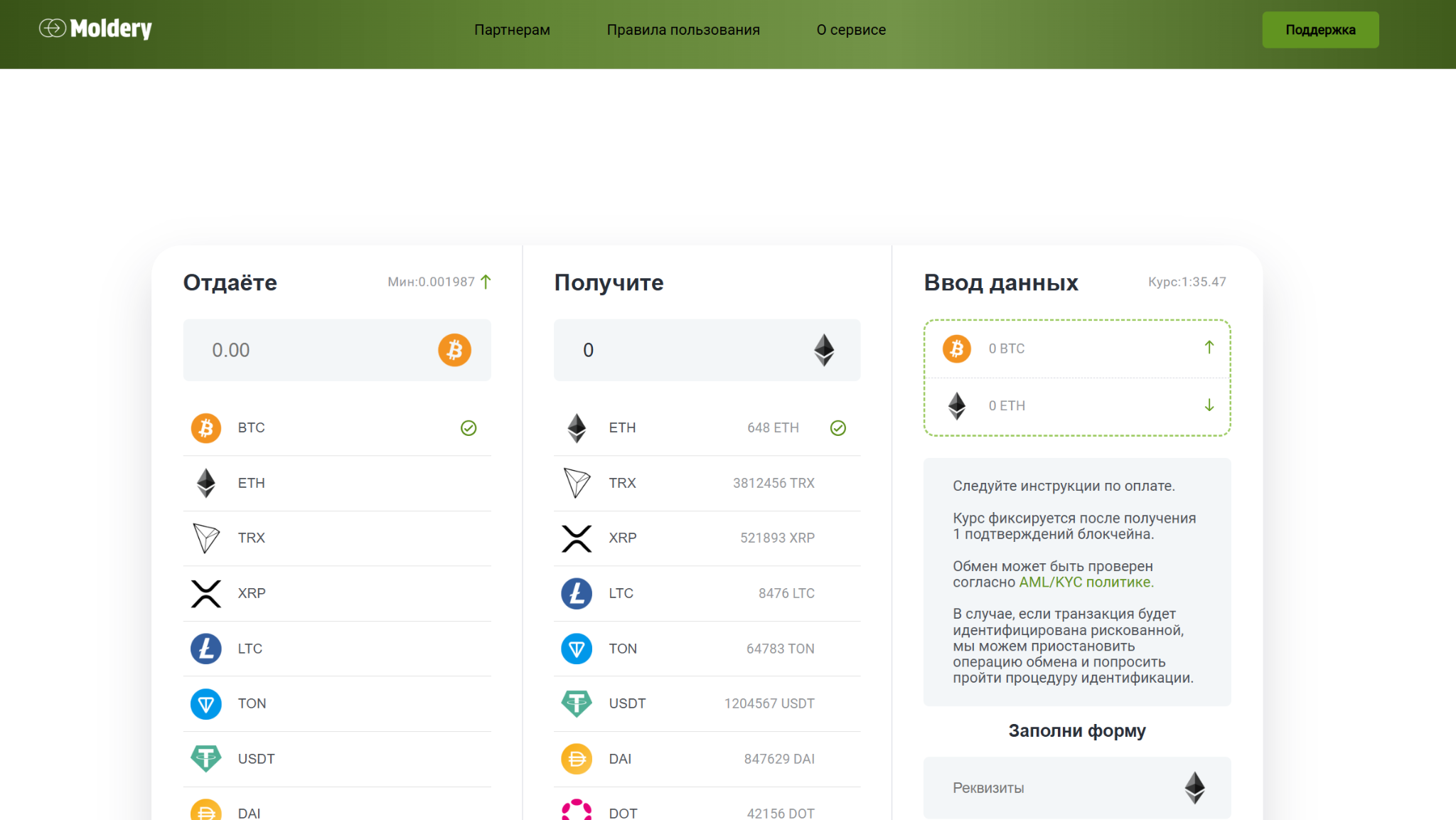Toggle the BTC selected checkmark in Отдаёте
The height and width of the screenshot is (820, 1456).
click(x=469, y=428)
